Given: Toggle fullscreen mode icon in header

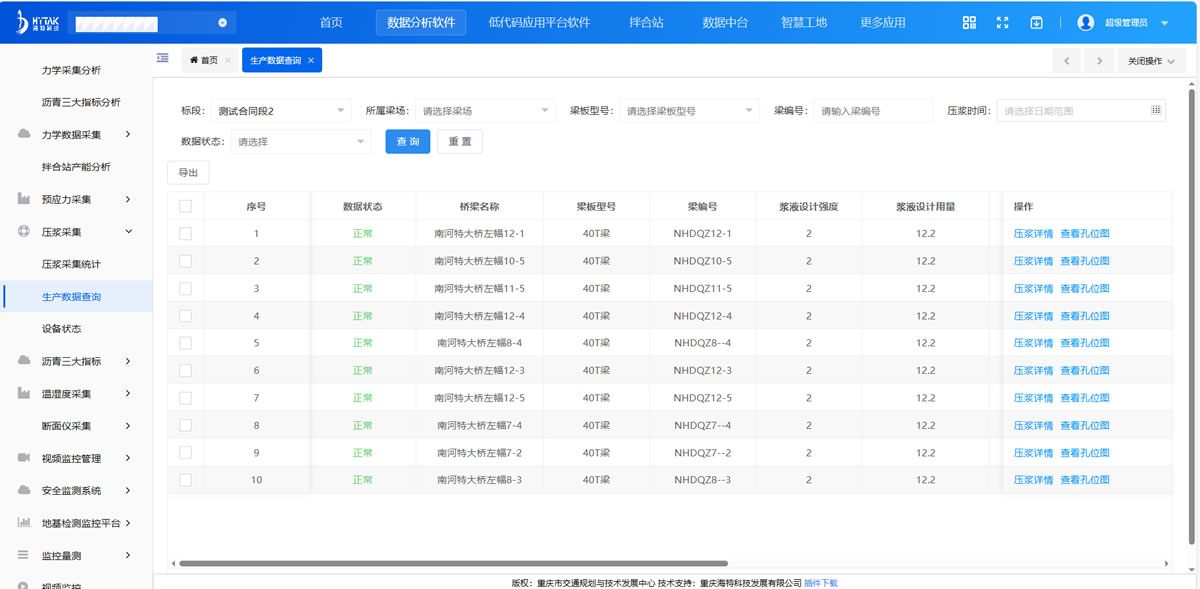Looking at the screenshot, I should tap(1003, 23).
